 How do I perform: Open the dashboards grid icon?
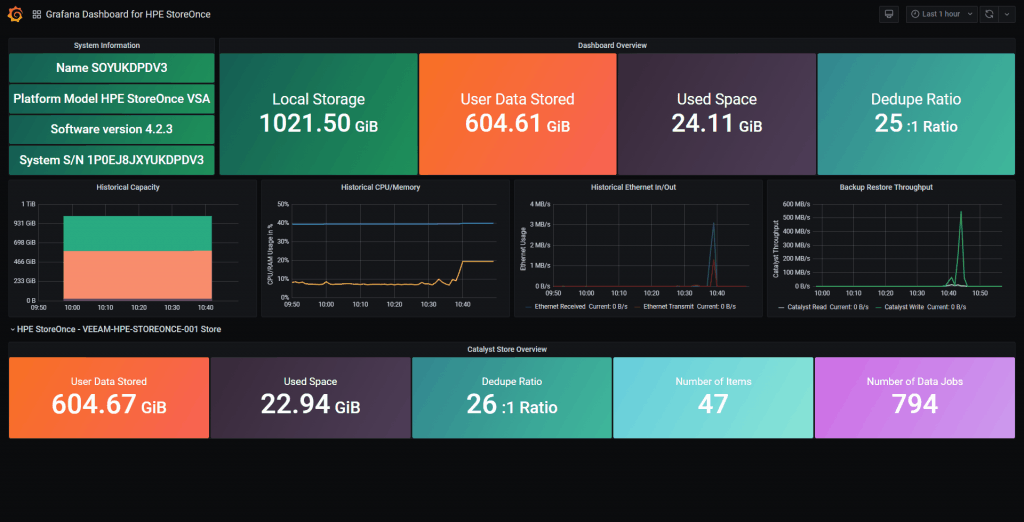tap(37, 14)
